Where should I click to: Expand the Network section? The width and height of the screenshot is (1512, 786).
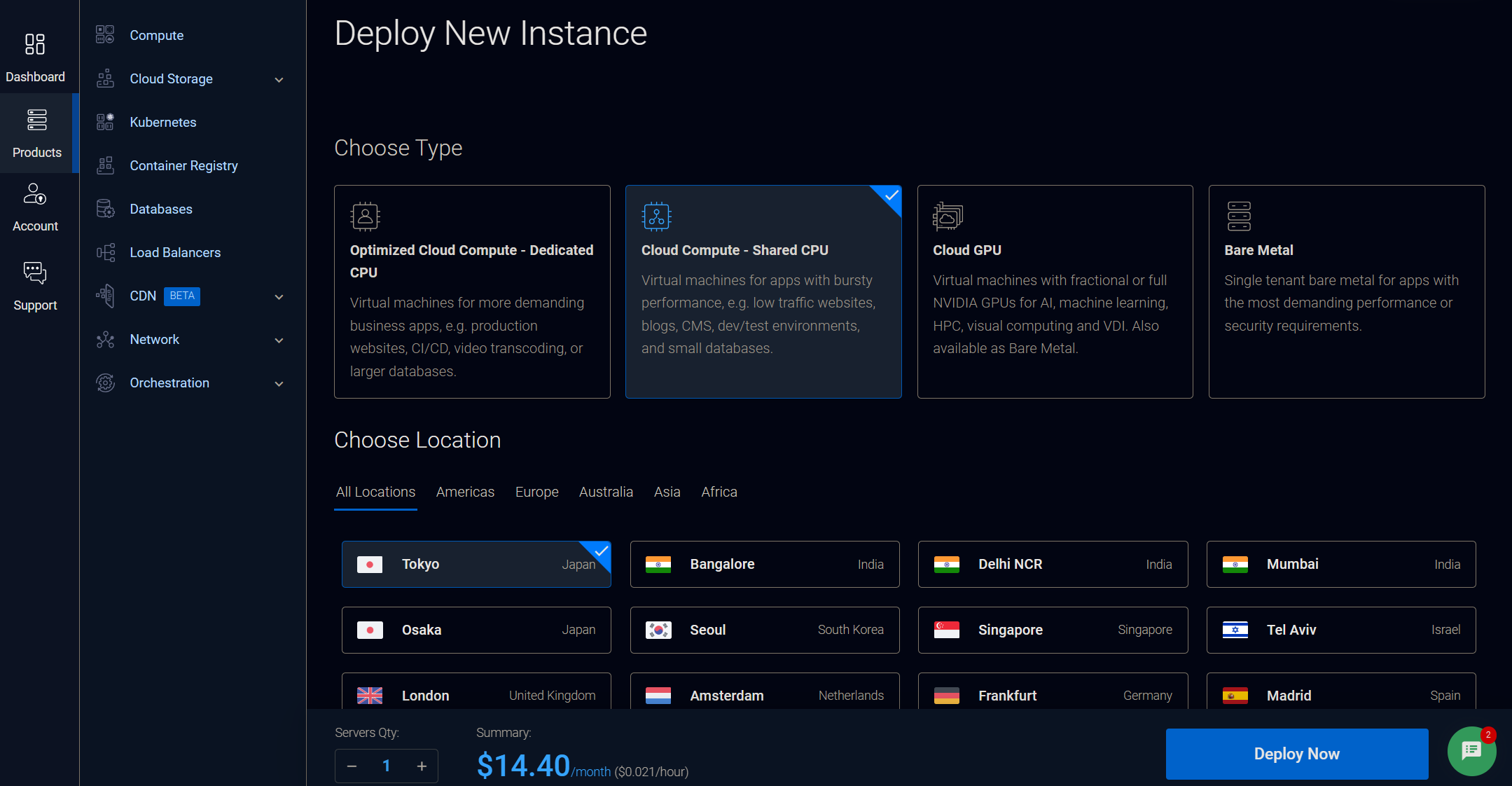coord(278,340)
